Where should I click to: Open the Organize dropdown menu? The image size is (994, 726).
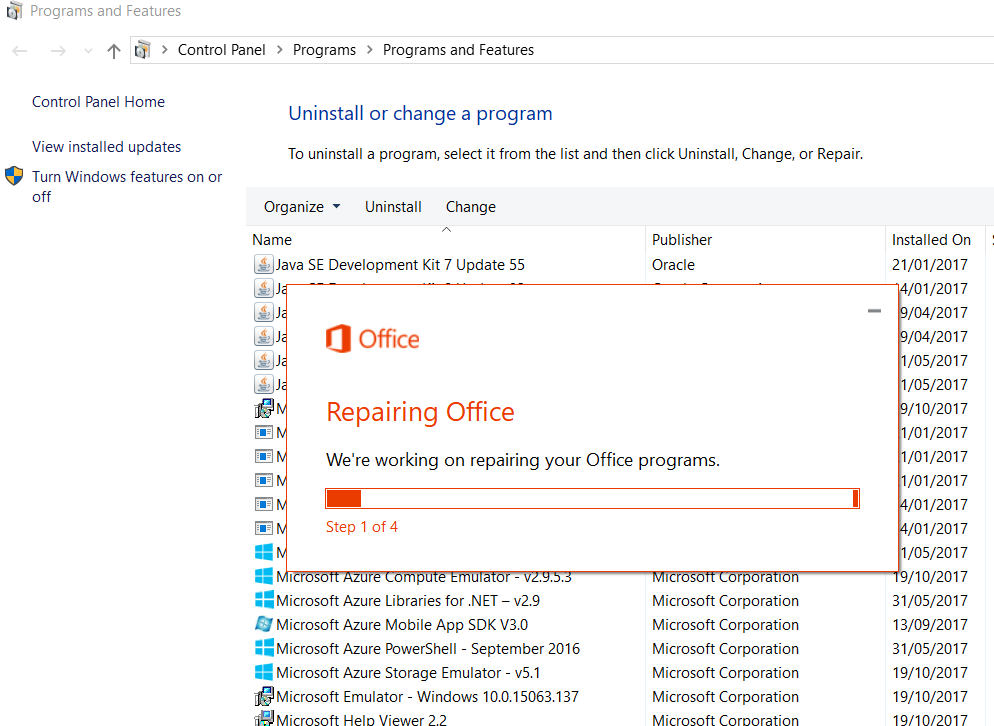pos(302,207)
